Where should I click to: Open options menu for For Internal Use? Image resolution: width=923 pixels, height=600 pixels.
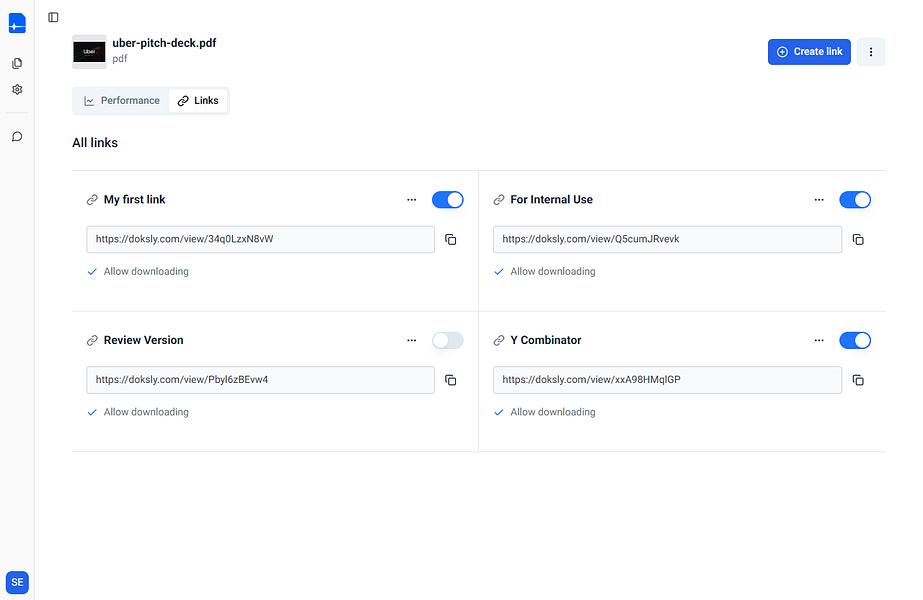(819, 200)
